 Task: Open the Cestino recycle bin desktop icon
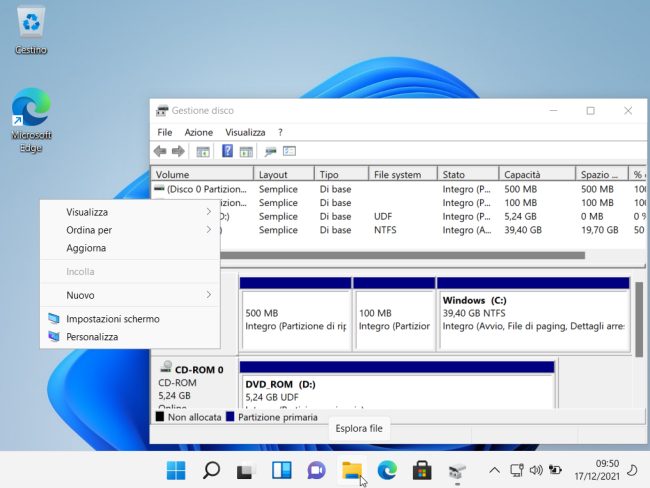point(31,30)
